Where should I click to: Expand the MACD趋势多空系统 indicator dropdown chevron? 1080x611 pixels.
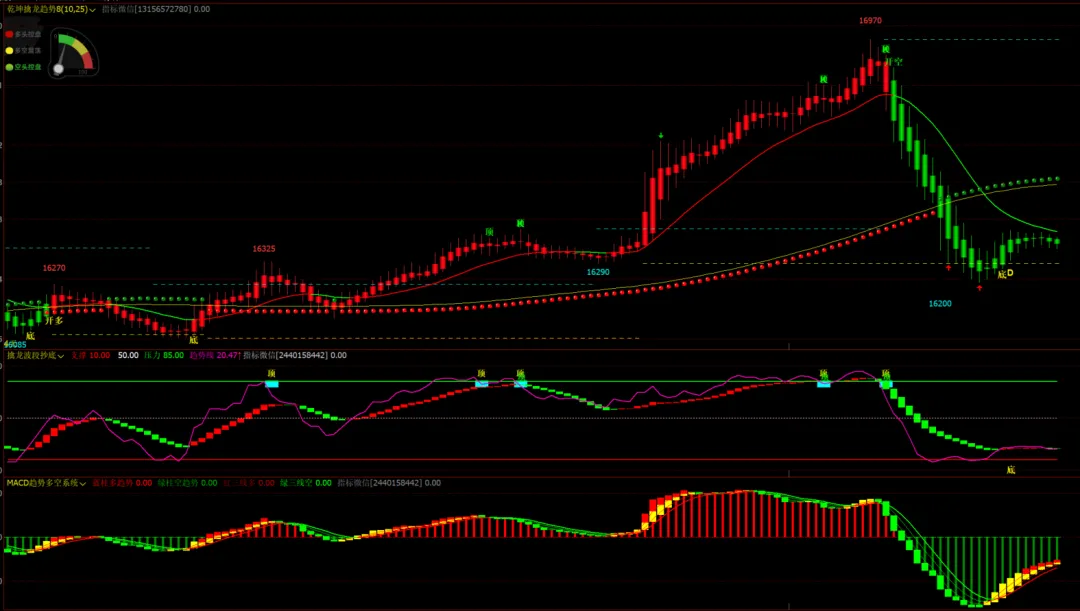pyautogui.click(x=83, y=484)
